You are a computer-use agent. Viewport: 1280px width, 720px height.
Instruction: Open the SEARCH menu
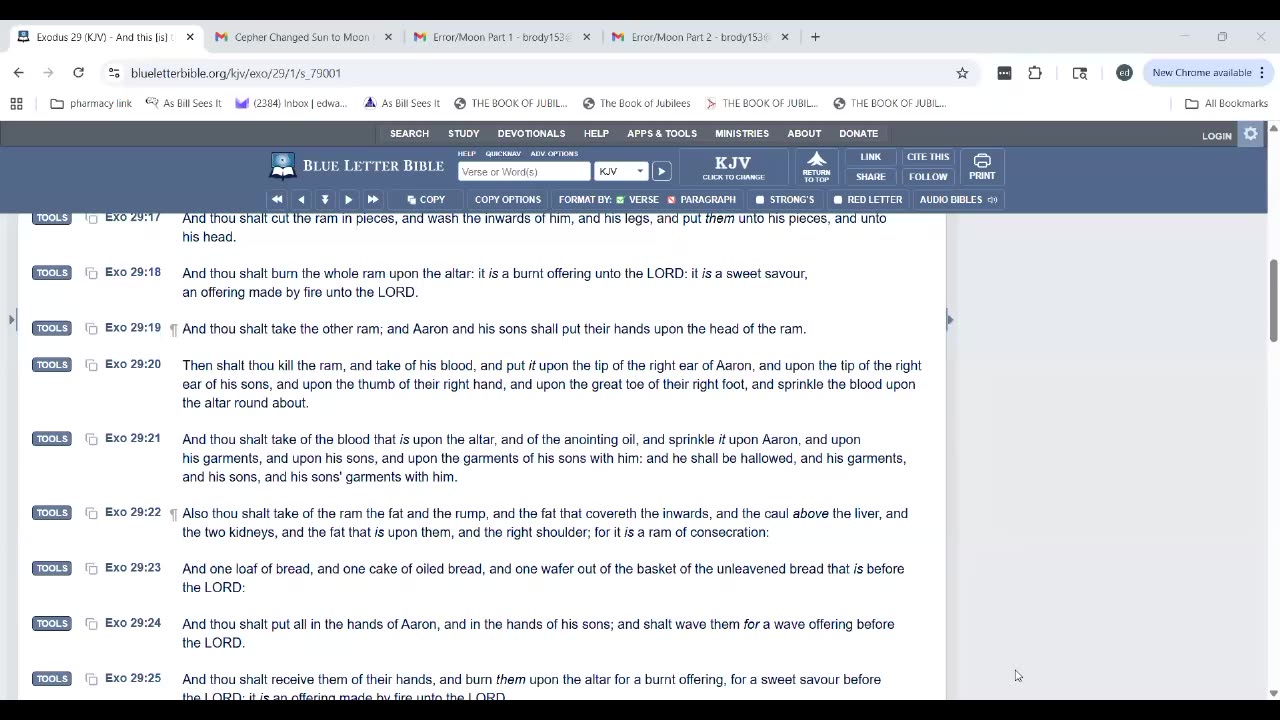(x=409, y=134)
